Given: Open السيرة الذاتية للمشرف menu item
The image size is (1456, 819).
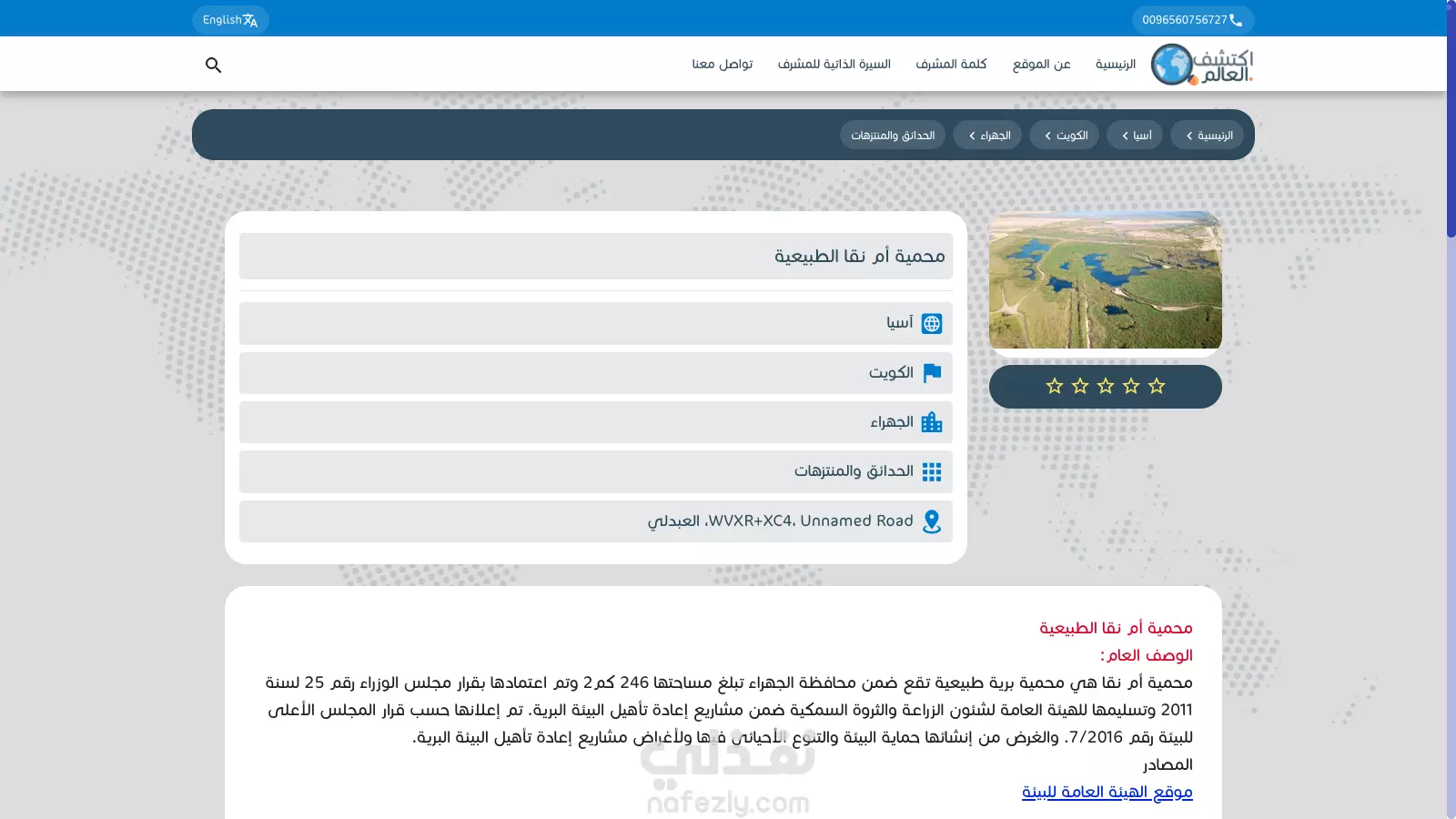Looking at the screenshot, I should tap(834, 65).
